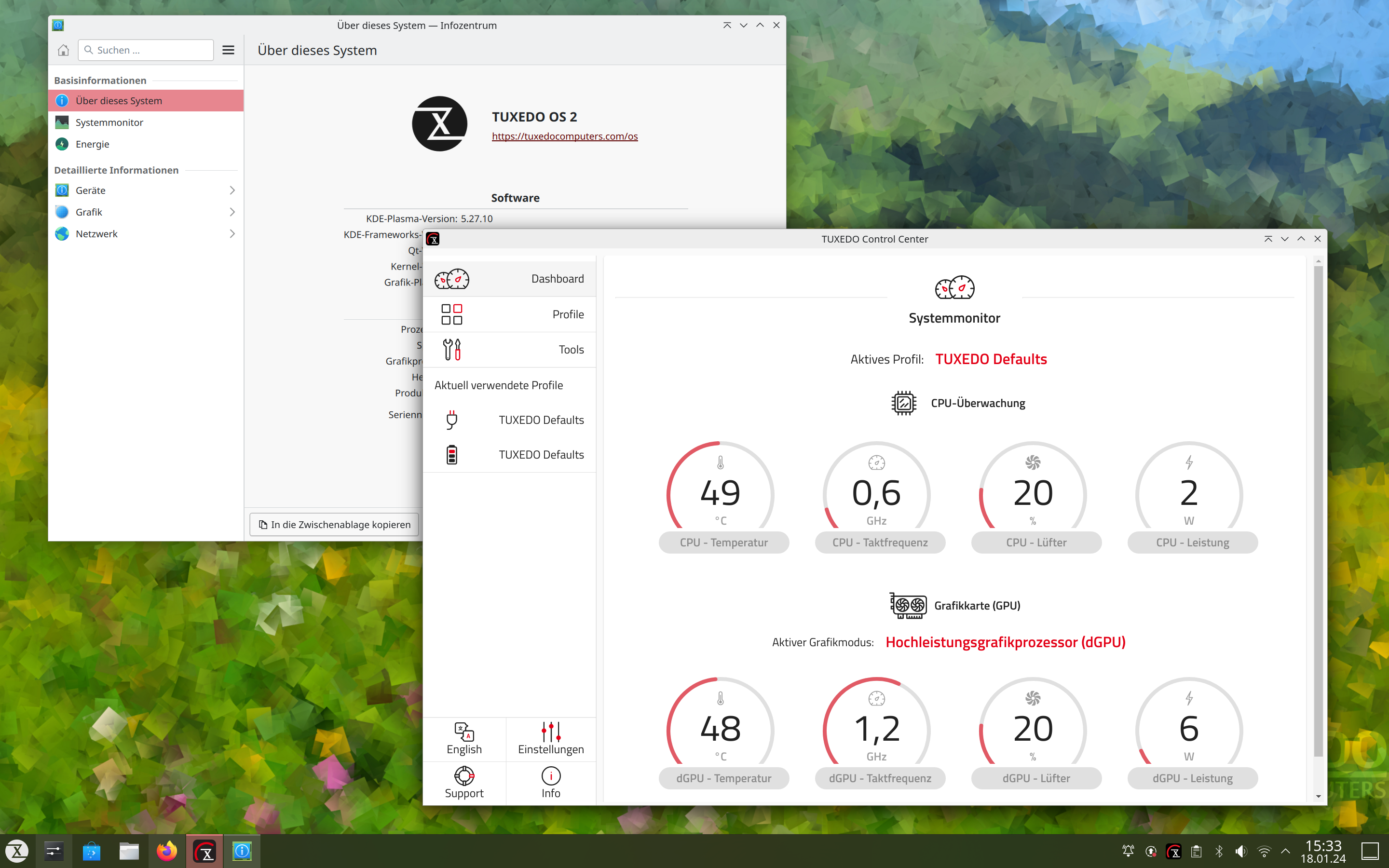Viewport: 1389px width, 868px height.
Task: Open the volume control in tray
Action: [1241, 851]
